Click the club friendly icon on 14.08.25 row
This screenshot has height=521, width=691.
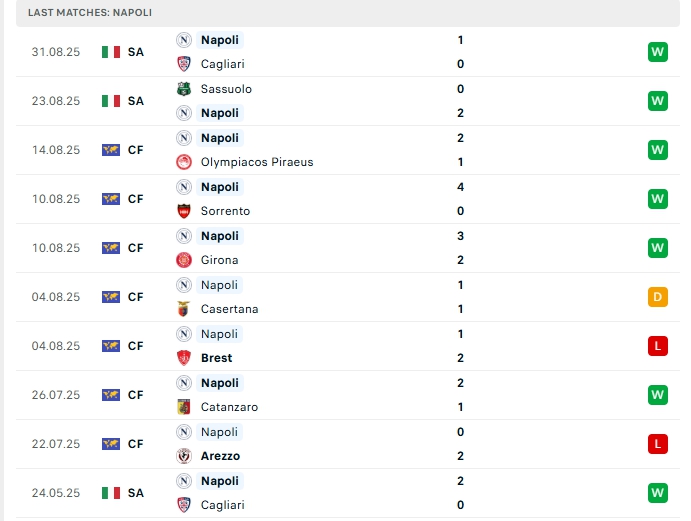tap(111, 150)
